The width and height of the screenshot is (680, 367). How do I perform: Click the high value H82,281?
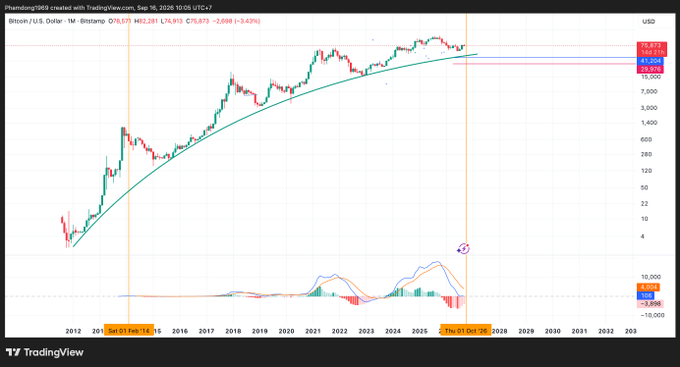[x=146, y=21]
